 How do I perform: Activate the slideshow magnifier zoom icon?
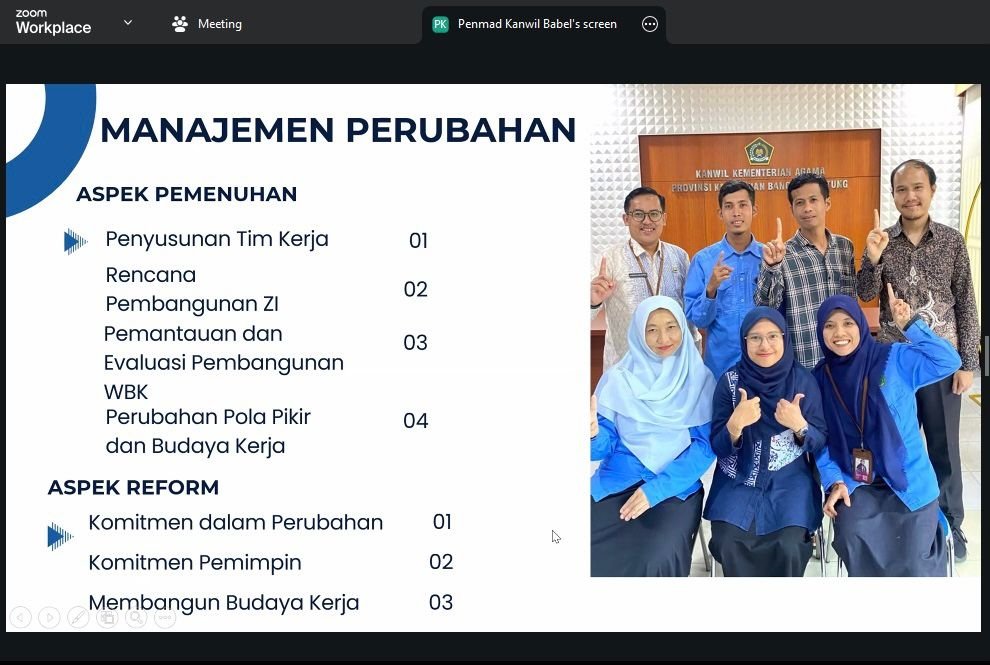coord(136,618)
